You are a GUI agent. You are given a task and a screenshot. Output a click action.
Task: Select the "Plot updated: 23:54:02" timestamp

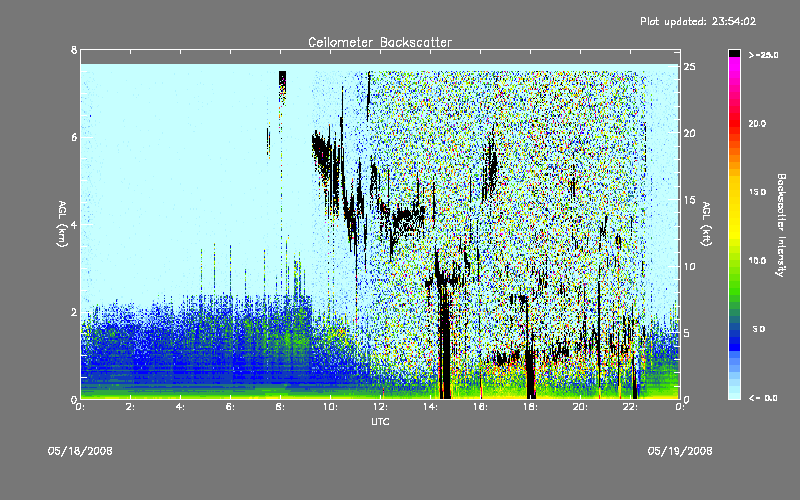[x=698, y=21]
